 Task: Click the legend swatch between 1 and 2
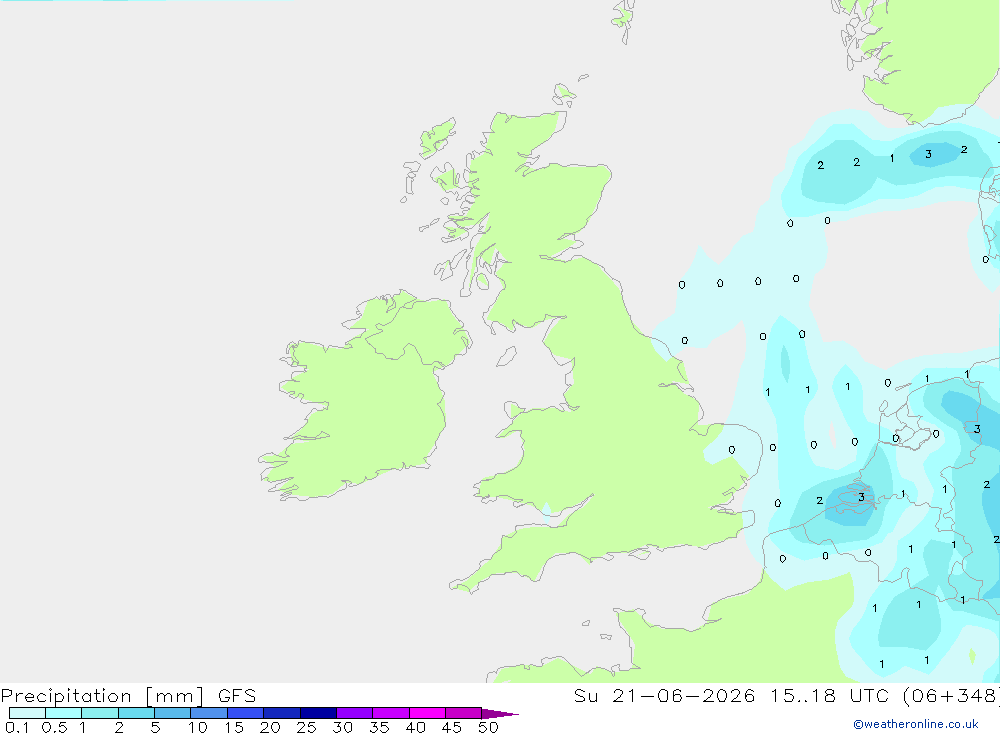99,713
